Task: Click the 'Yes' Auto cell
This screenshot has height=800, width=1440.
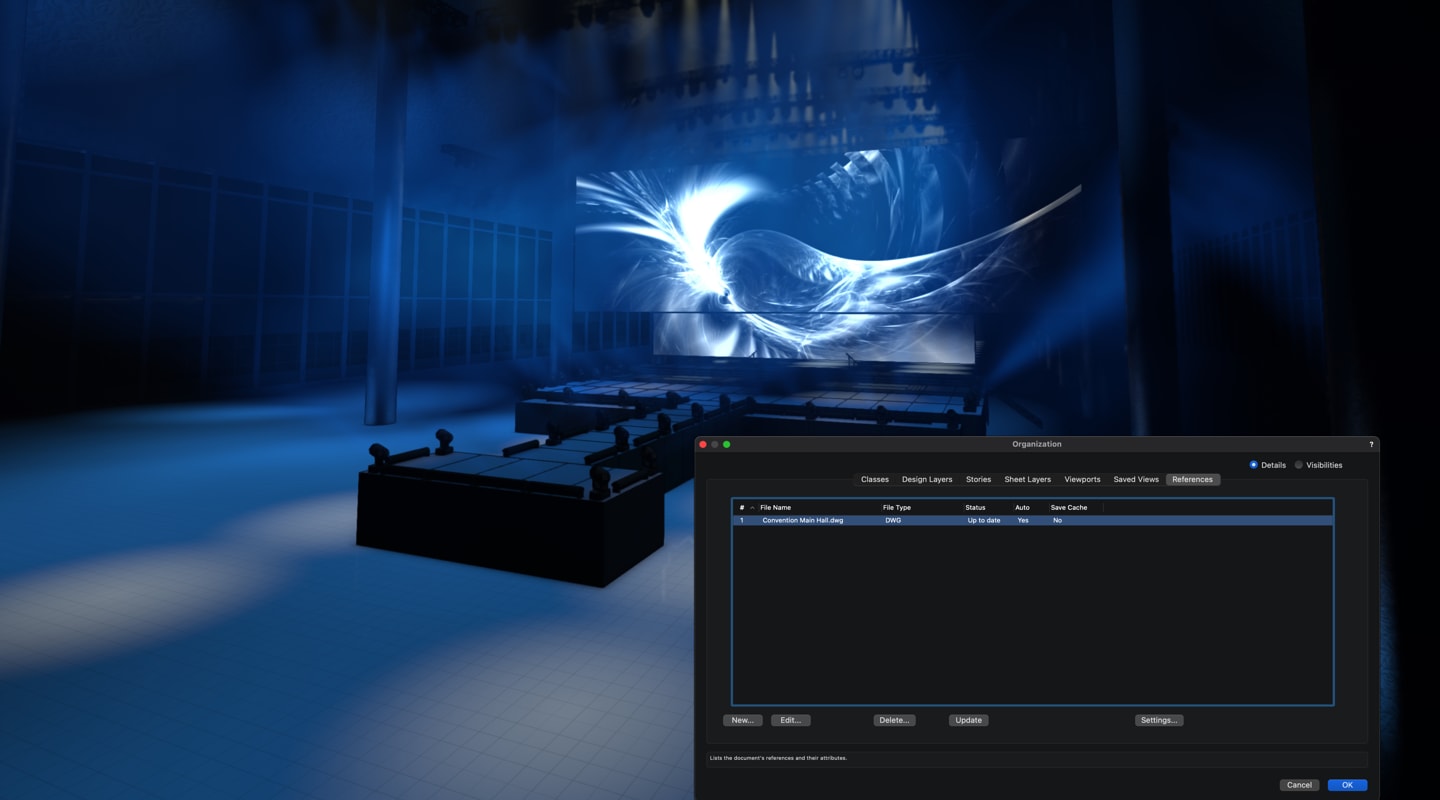Action: (1023, 521)
